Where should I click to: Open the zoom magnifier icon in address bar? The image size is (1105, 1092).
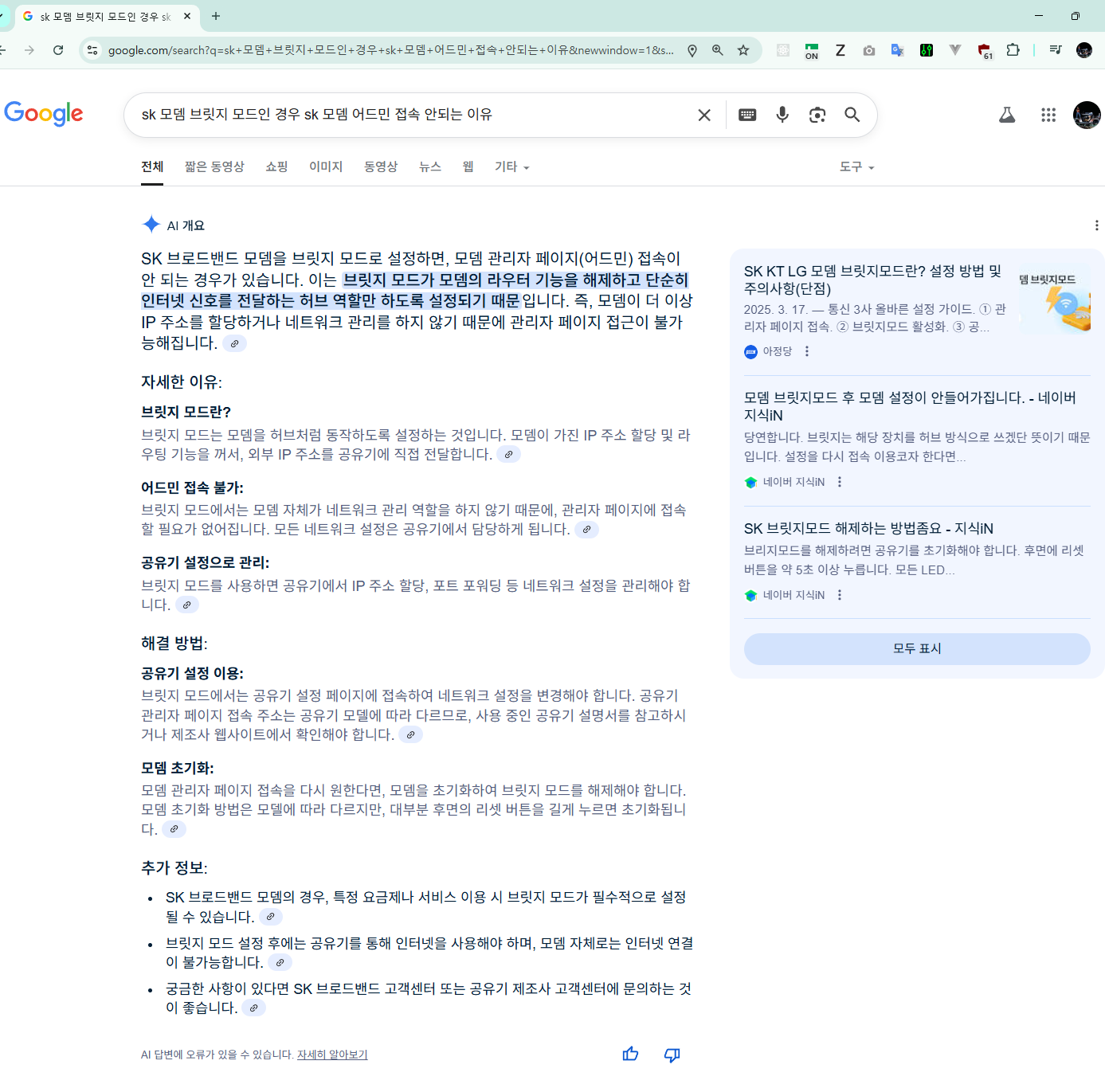718,50
